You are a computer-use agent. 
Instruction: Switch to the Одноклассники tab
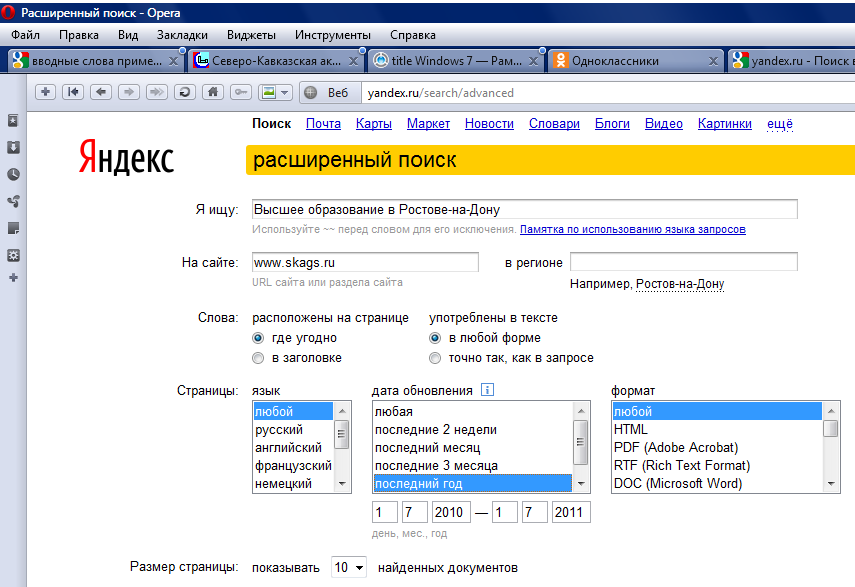point(636,61)
